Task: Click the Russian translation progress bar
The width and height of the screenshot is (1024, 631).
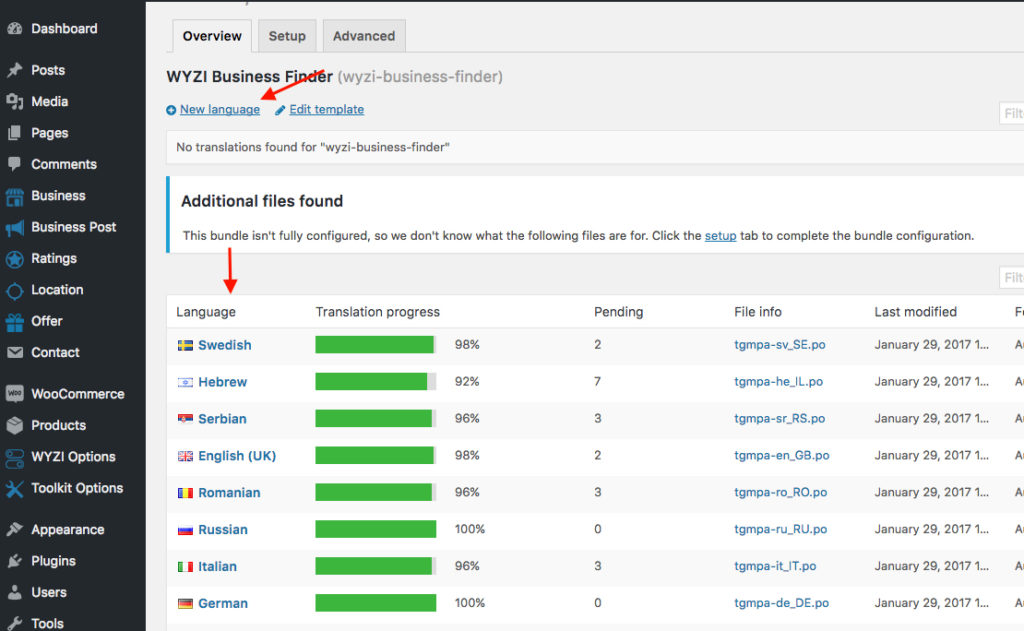Action: click(x=376, y=530)
